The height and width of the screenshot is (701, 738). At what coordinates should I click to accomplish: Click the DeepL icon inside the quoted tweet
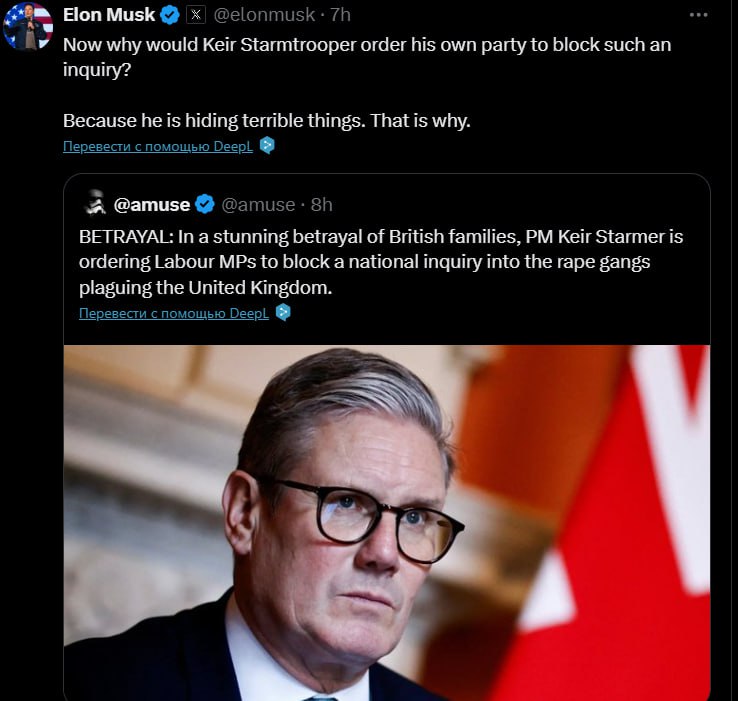pos(283,313)
